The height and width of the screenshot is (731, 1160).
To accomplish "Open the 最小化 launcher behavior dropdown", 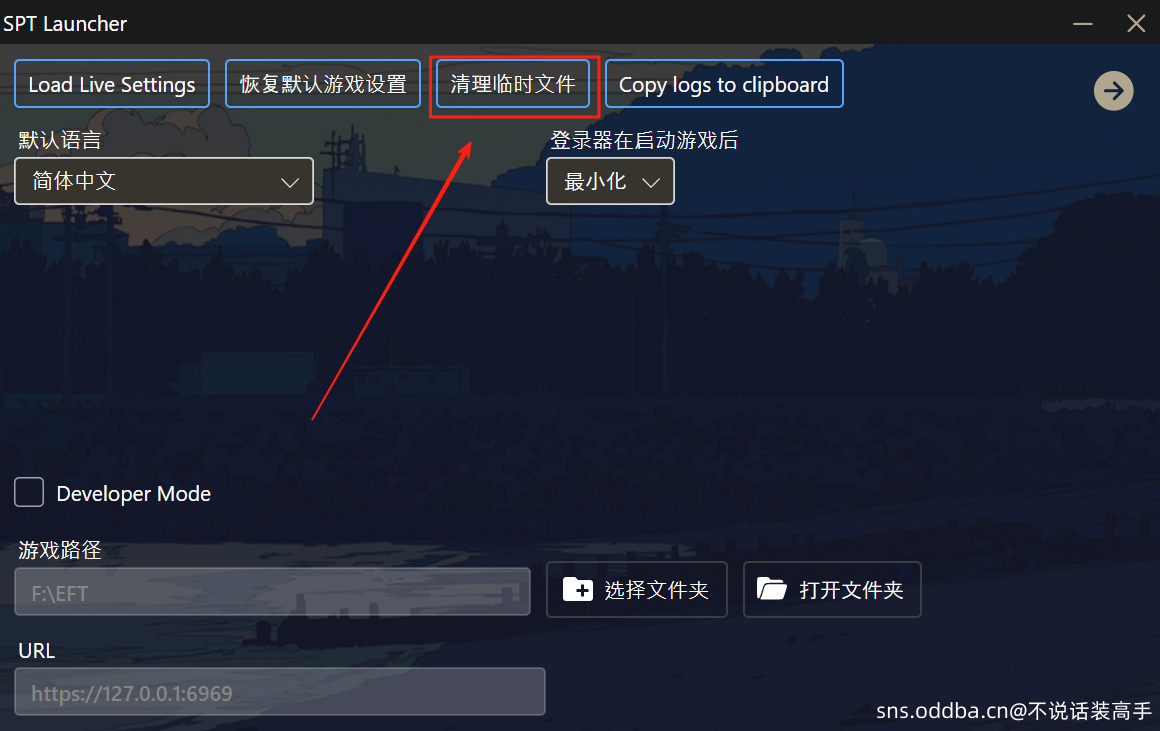I will click(x=610, y=181).
